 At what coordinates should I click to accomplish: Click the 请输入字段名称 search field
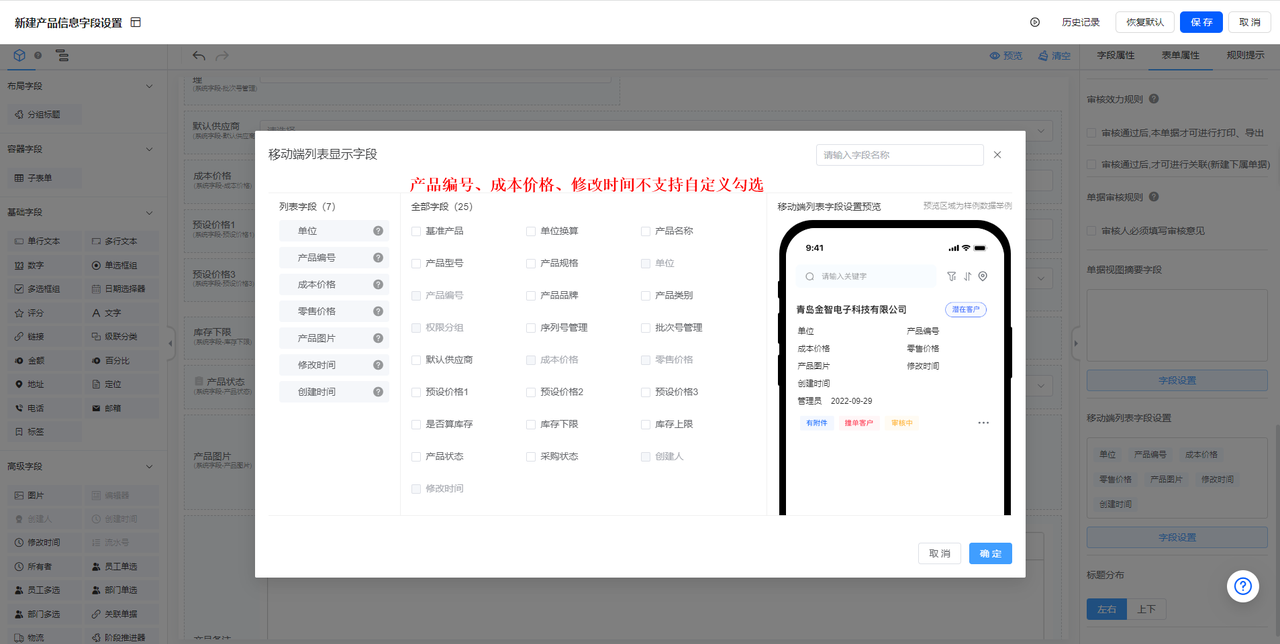tap(900, 155)
